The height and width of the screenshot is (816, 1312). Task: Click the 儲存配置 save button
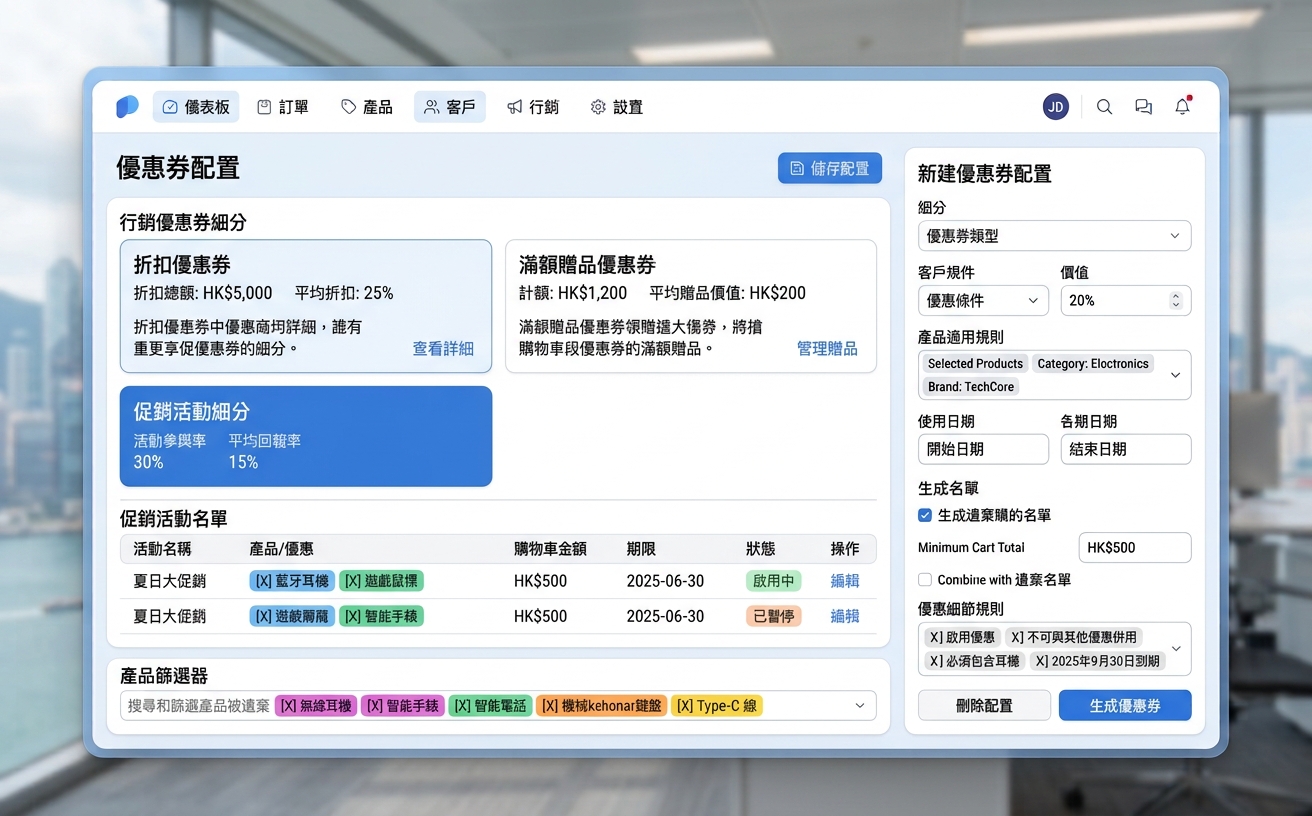(x=830, y=168)
